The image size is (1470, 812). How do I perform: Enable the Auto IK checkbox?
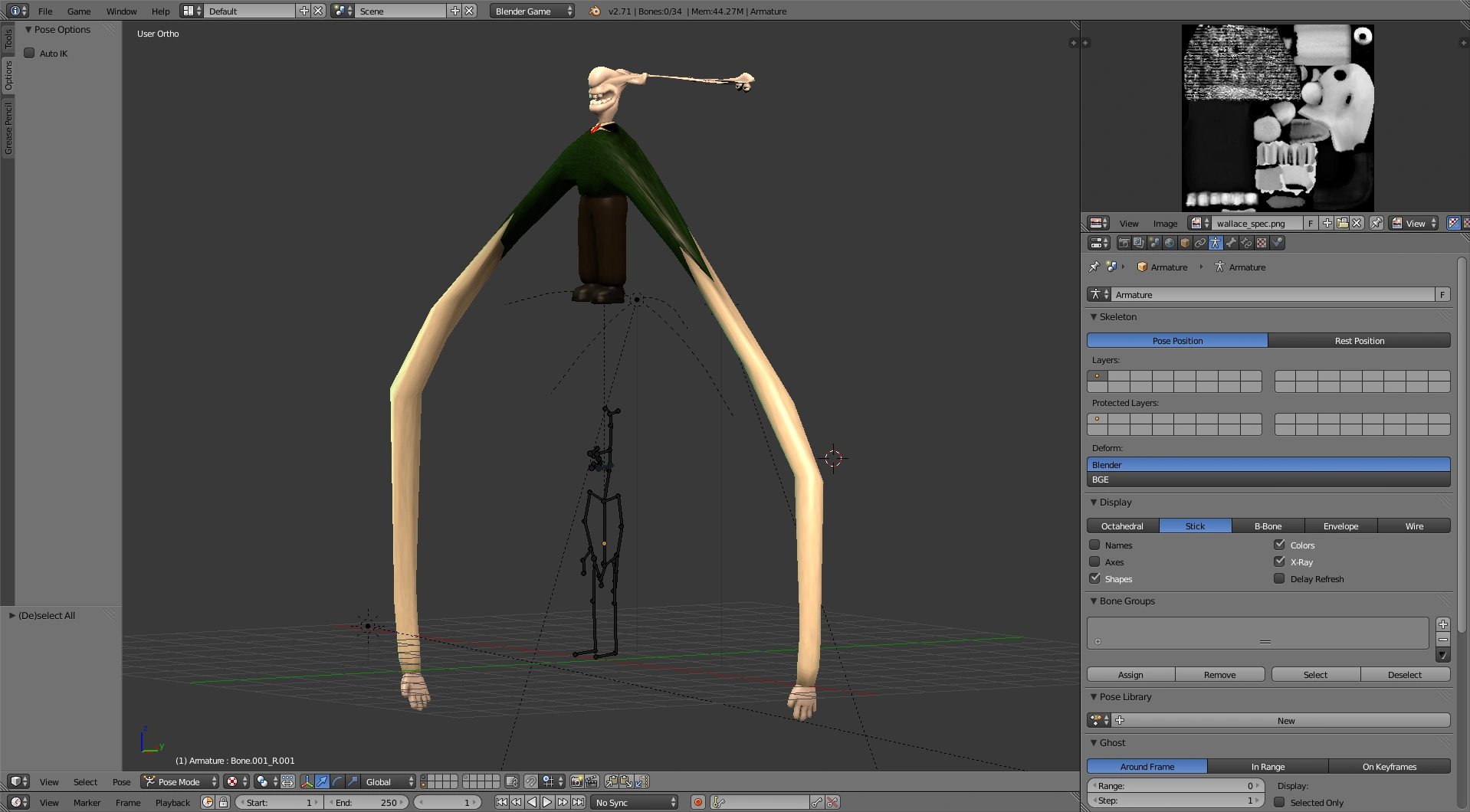[x=30, y=53]
